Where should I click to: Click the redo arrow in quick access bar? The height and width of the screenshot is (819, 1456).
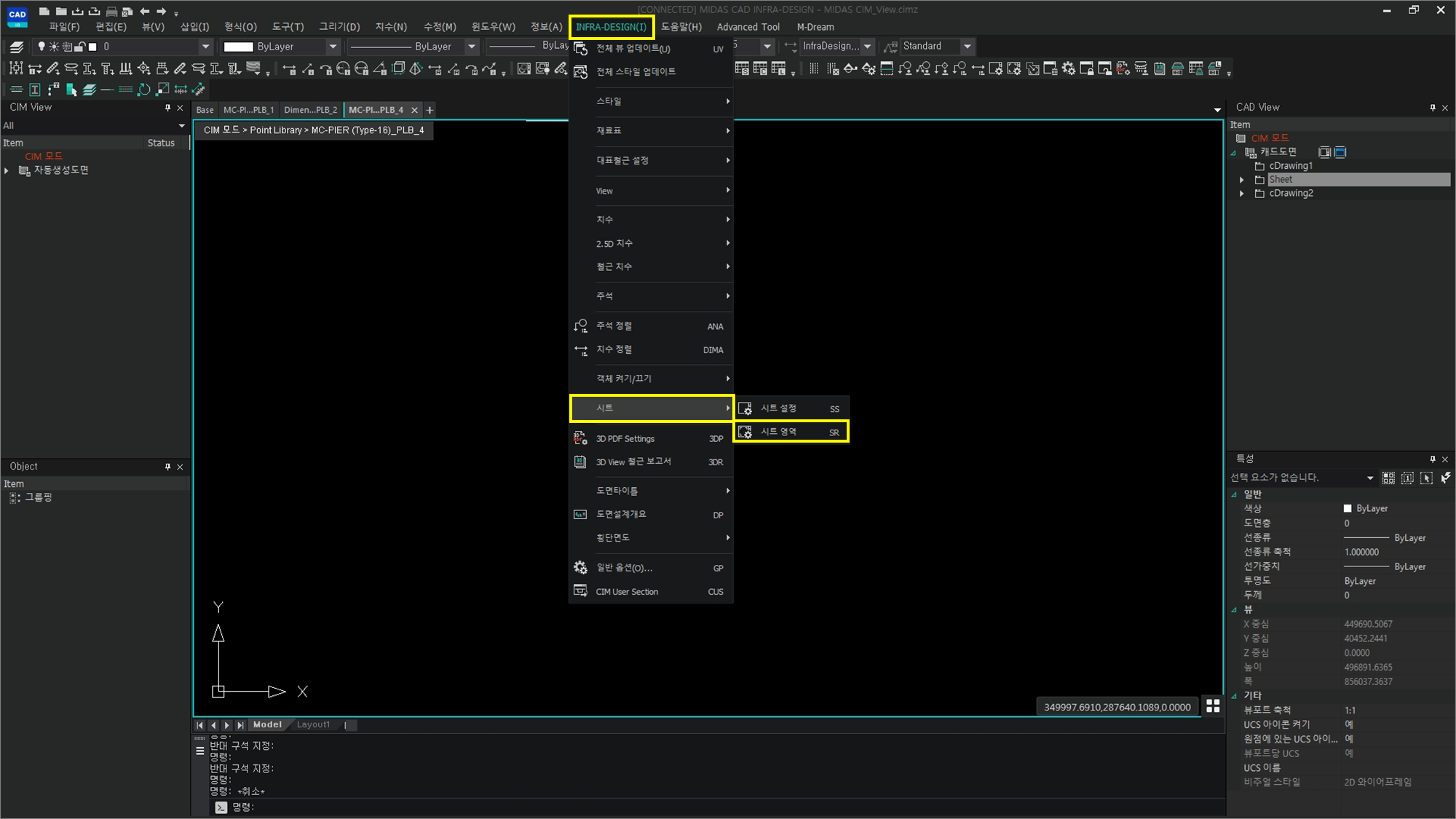point(161,12)
